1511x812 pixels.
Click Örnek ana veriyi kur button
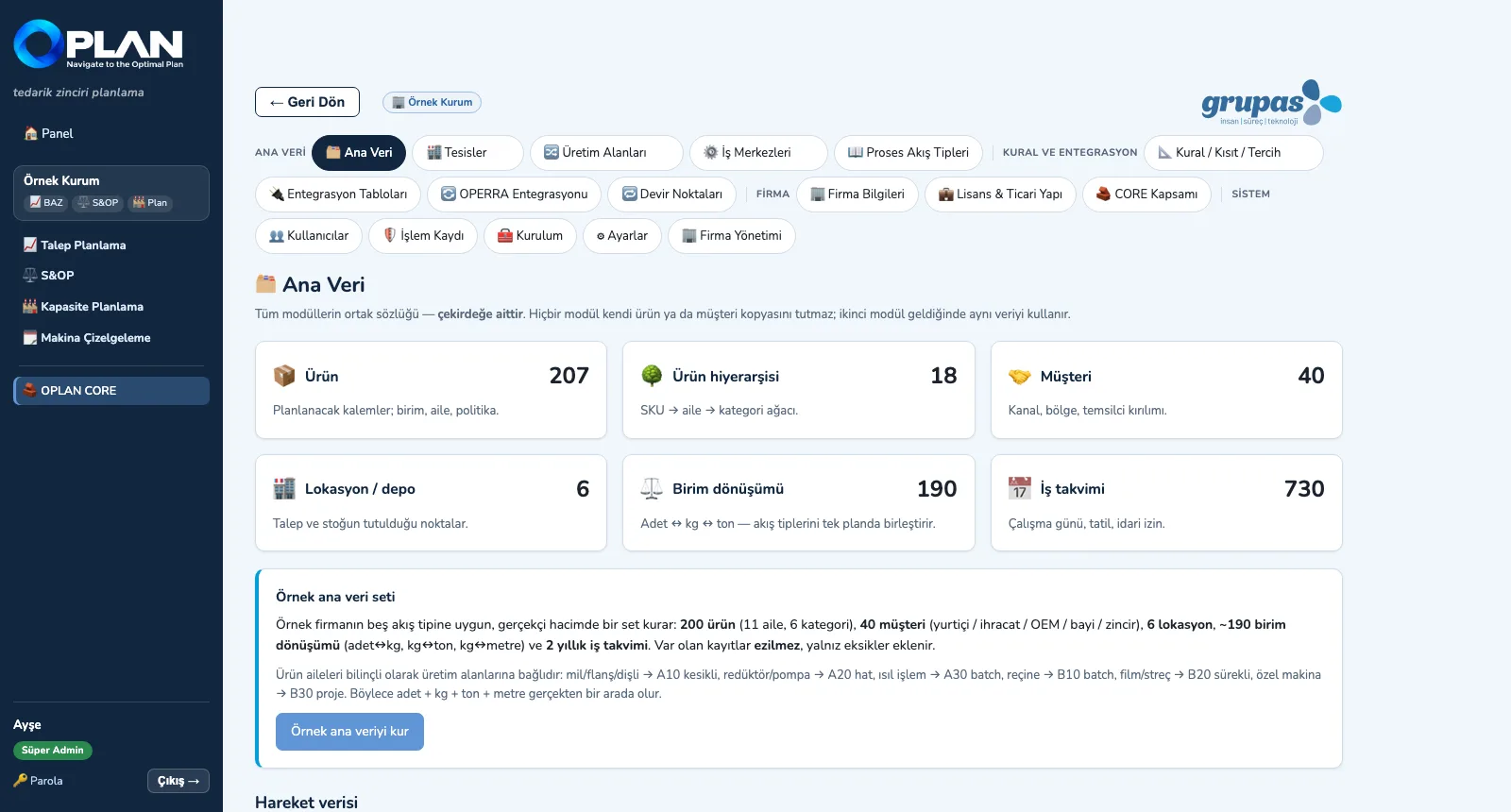coord(349,732)
